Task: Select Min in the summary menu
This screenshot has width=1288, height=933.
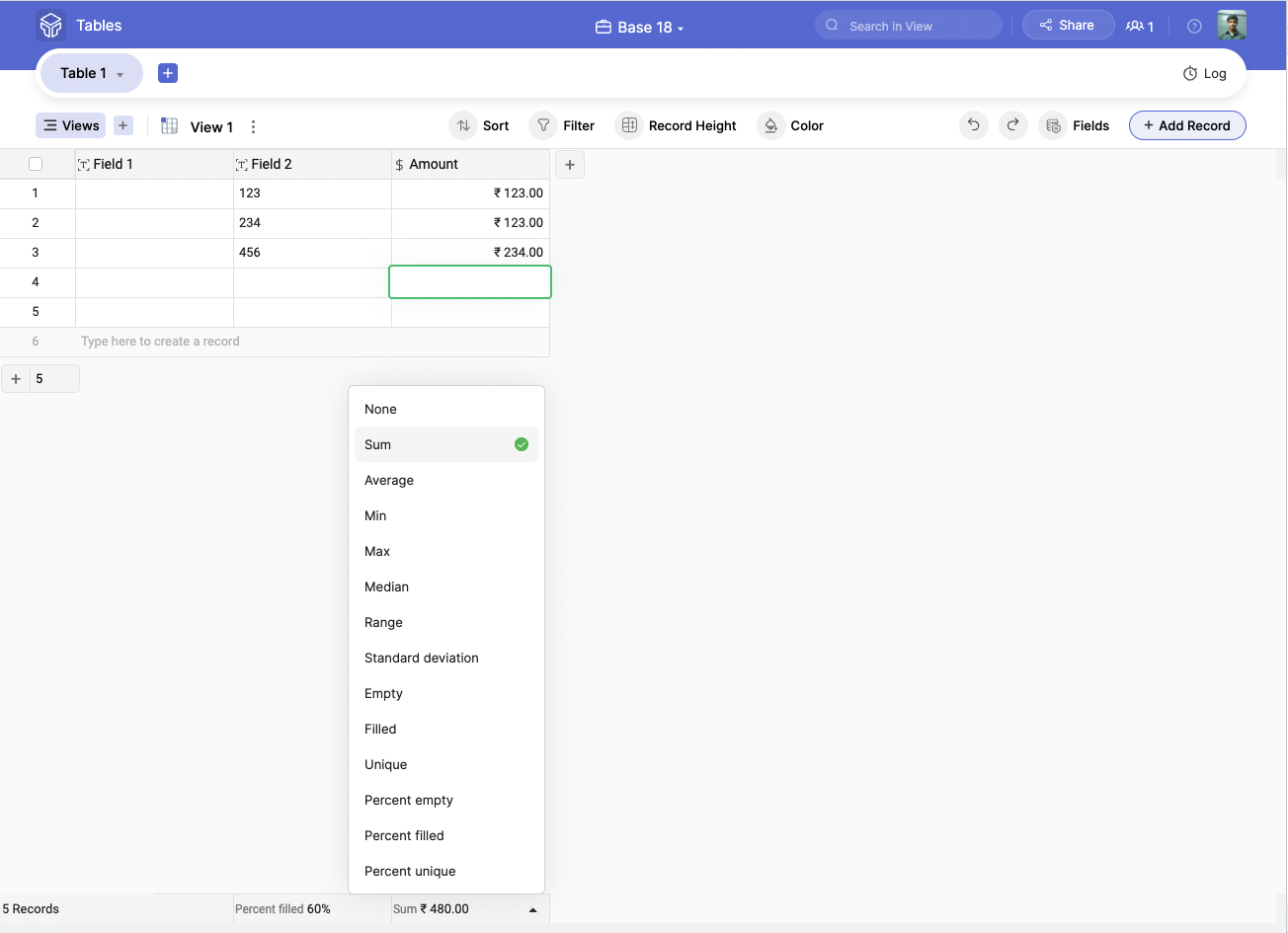Action: [446, 515]
